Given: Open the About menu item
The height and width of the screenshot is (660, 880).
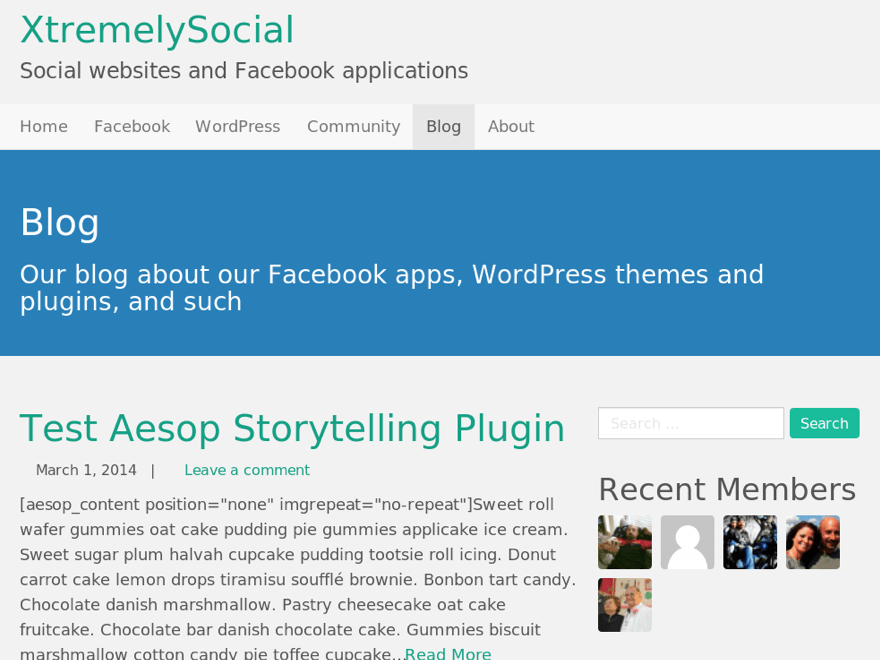Looking at the screenshot, I should coord(511,127).
